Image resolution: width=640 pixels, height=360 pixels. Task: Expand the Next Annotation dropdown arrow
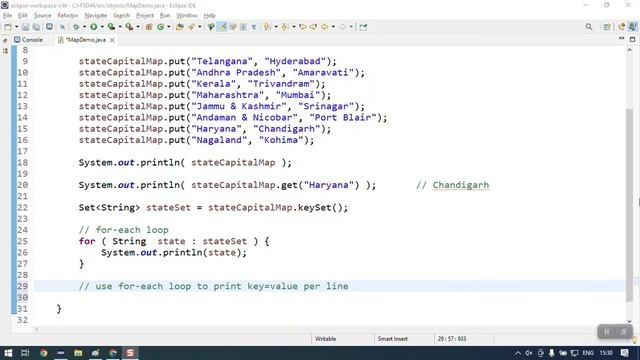[276, 27]
